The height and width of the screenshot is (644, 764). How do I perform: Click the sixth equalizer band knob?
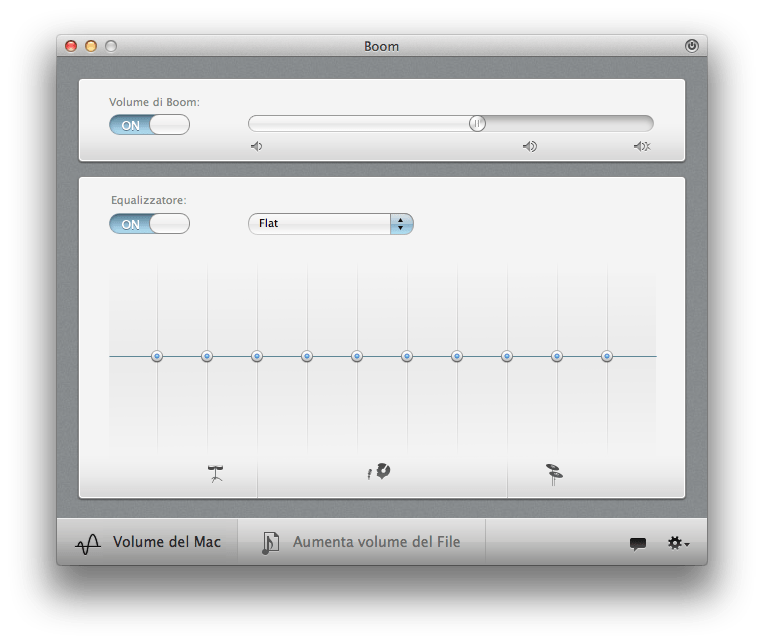(407, 356)
